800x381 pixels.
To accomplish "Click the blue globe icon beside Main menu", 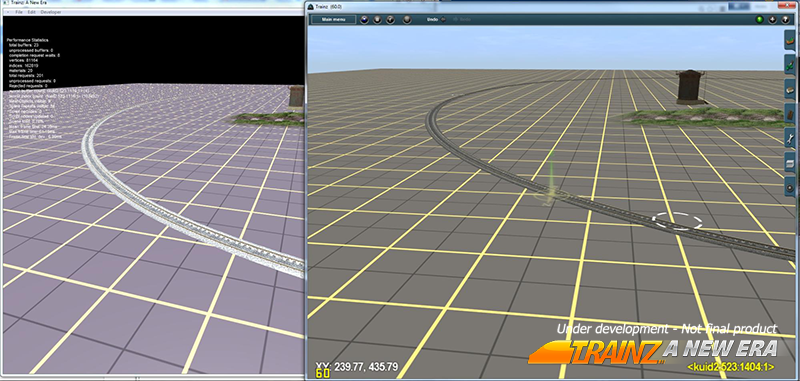I will point(364,19).
